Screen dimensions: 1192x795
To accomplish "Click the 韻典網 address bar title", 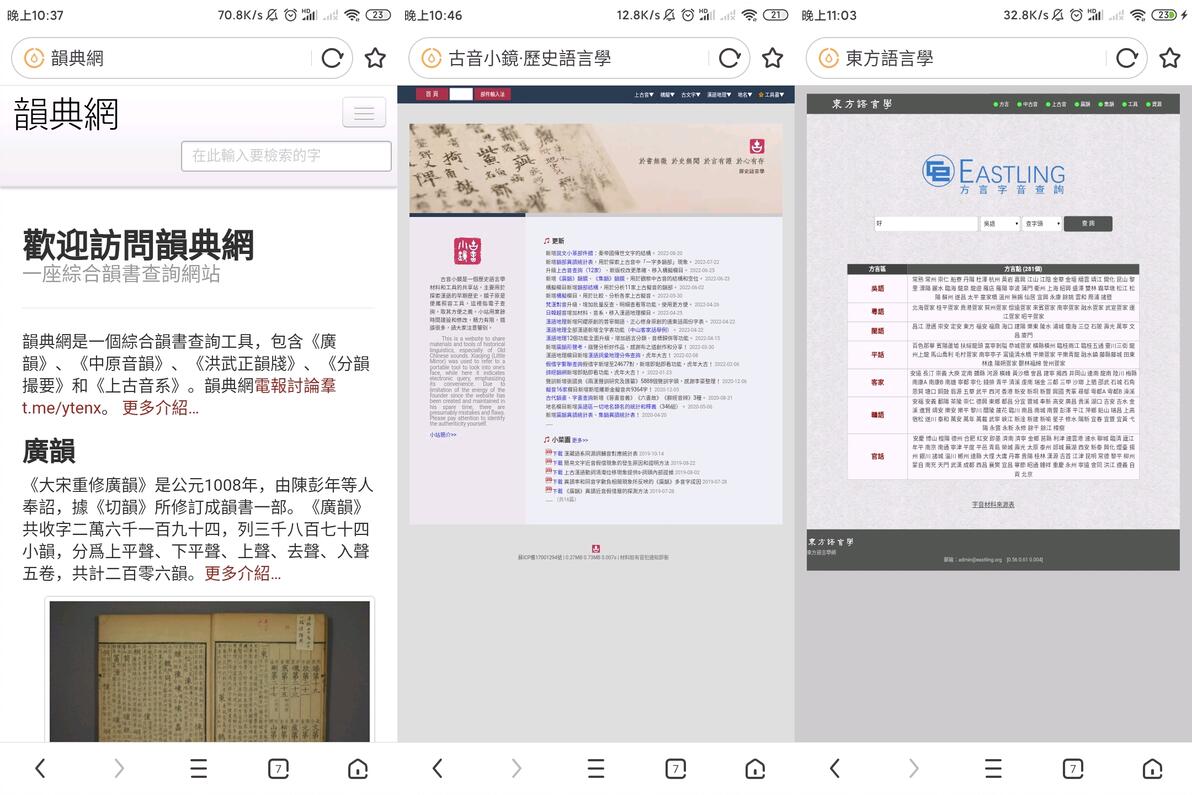I will point(78,58).
